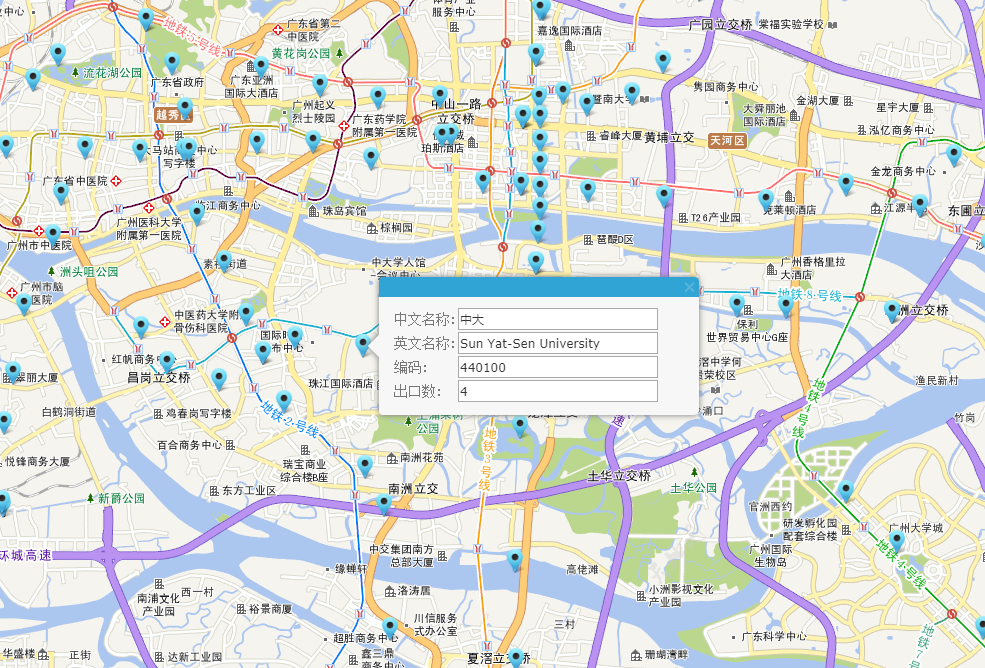
Task: Select the marker above 官洲西约
Action: click(846, 490)
